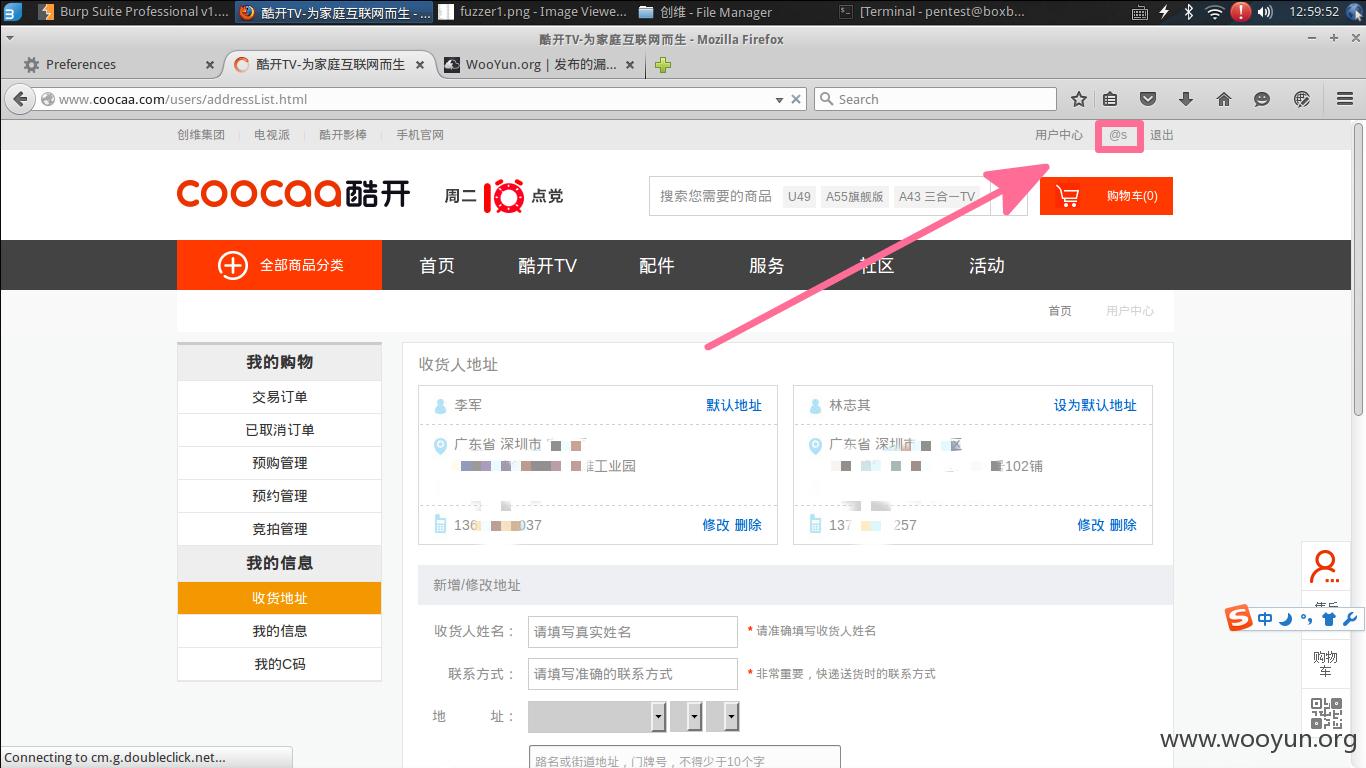Open the URL history dropdown arrow
The image size is (1366, 768).
pos(779,99)
